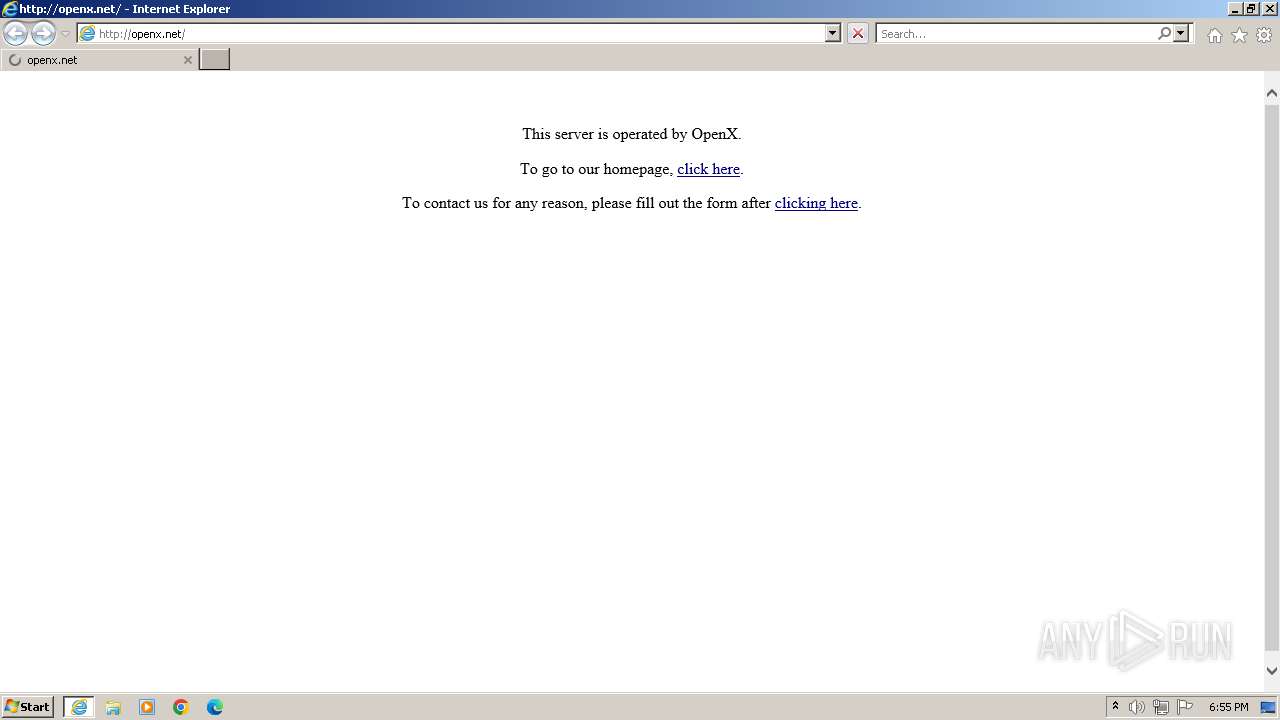Open the Action Center flag icon
Viewport: 1280px width, 720px height.
pyautogui.click(x=1185, y=707)
